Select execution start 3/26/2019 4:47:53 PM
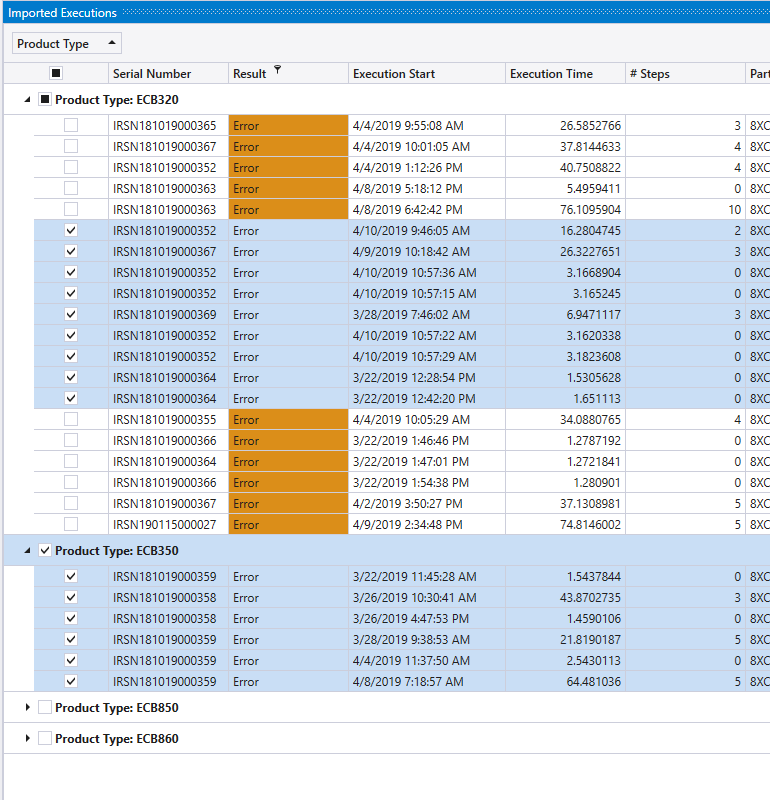The height and width of the screenshot is (800, 770). point(411,619)
